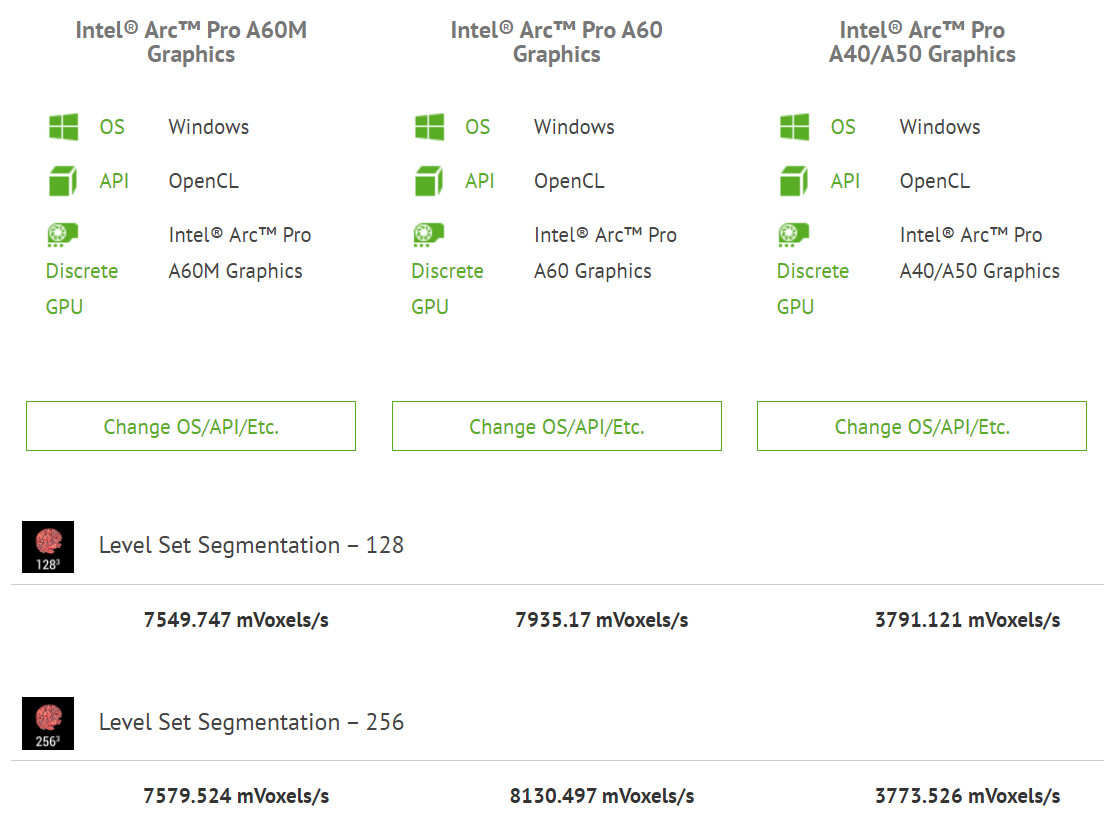Image resolution: width=1104 pixels, height=822 pixels.
Task: Click the Windows OS icon in the A40/A50 column
Action: [x=794, y=127]
